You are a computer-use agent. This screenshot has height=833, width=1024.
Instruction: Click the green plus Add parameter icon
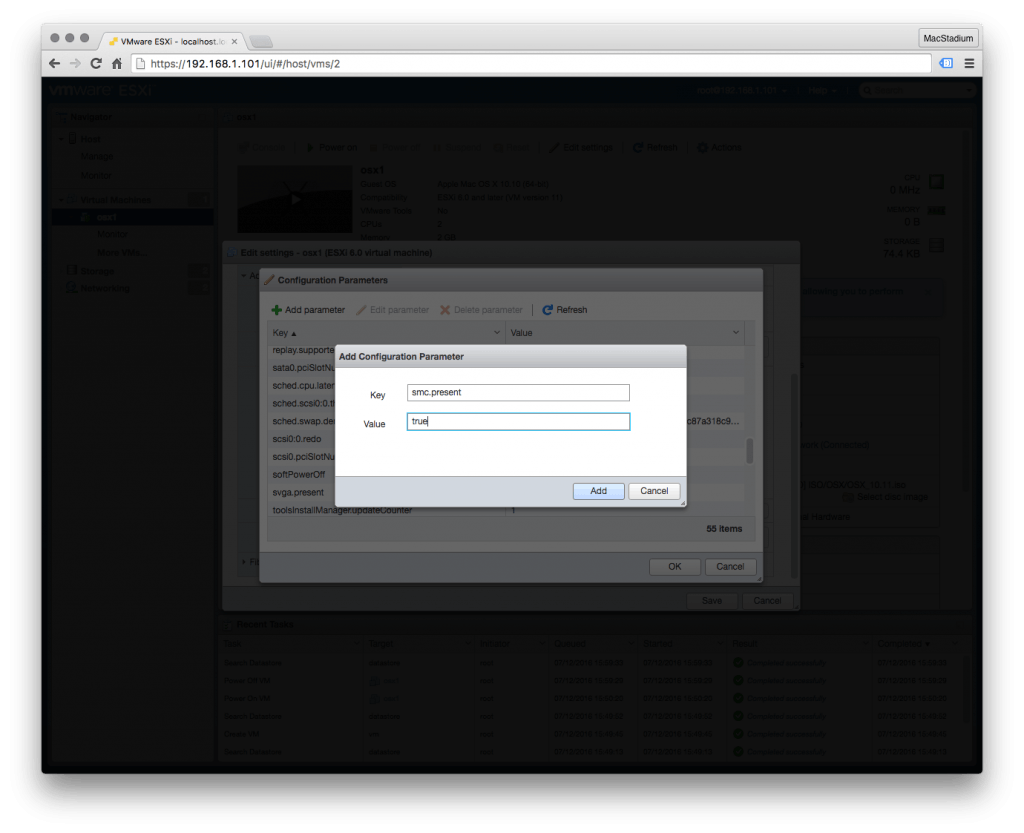(x=276, y=310)
